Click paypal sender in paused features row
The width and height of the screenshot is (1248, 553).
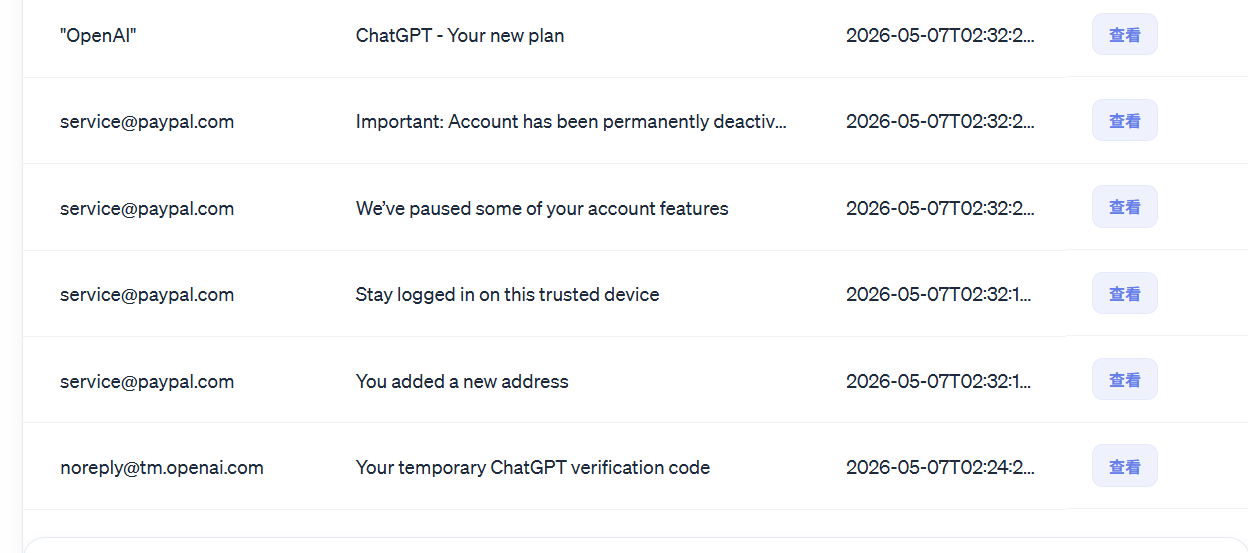pos(147,208)
